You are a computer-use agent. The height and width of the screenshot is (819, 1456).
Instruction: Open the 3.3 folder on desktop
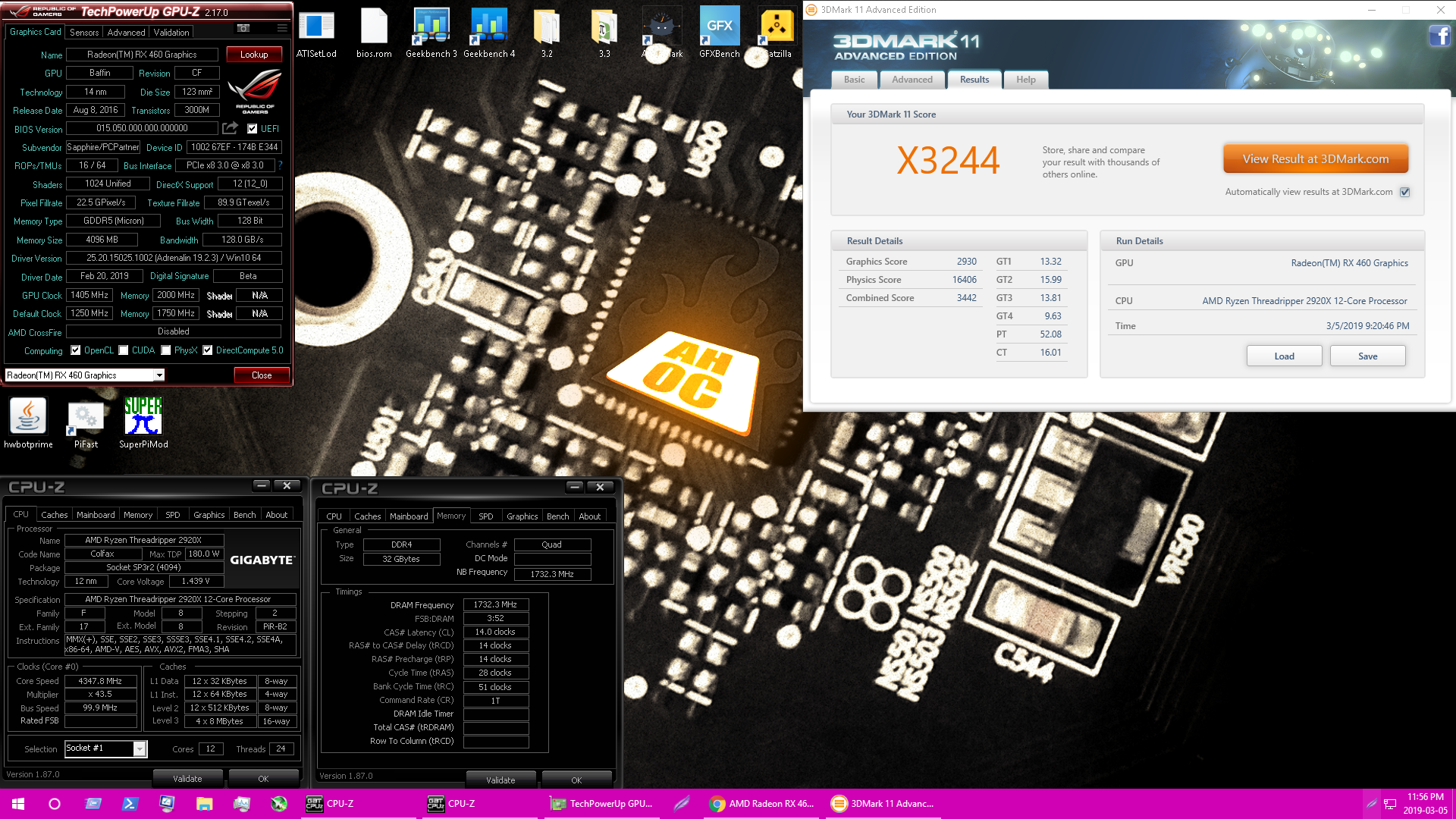(604, 33)
